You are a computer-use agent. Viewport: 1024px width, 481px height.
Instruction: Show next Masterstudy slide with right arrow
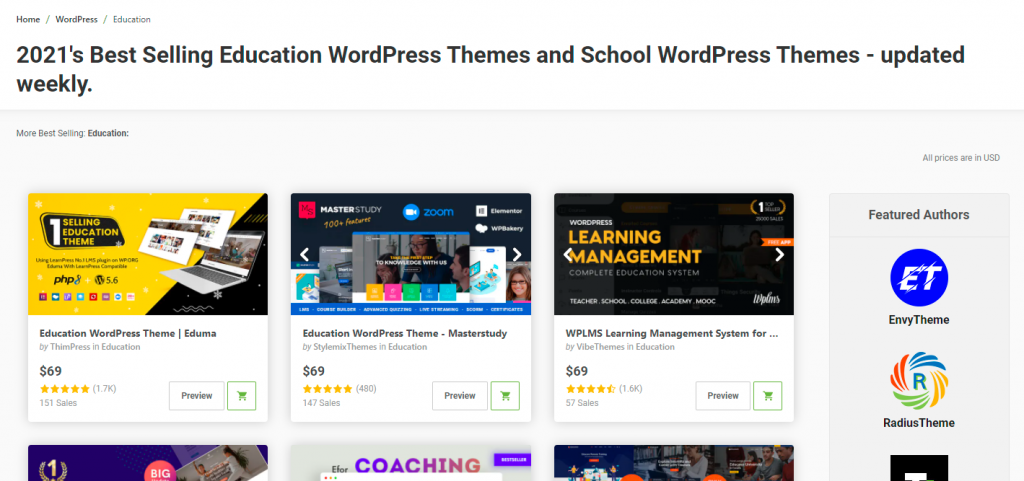pos(517,255)
